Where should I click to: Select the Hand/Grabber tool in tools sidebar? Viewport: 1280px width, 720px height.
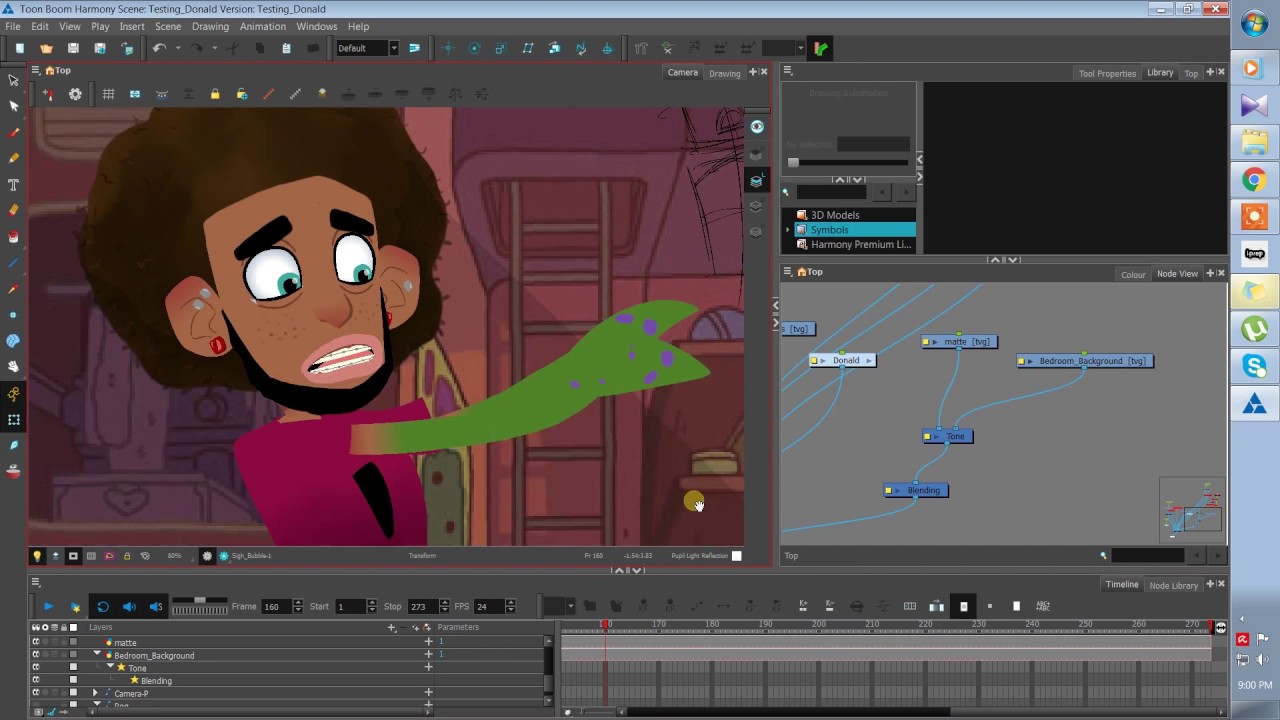click(14, 367)
